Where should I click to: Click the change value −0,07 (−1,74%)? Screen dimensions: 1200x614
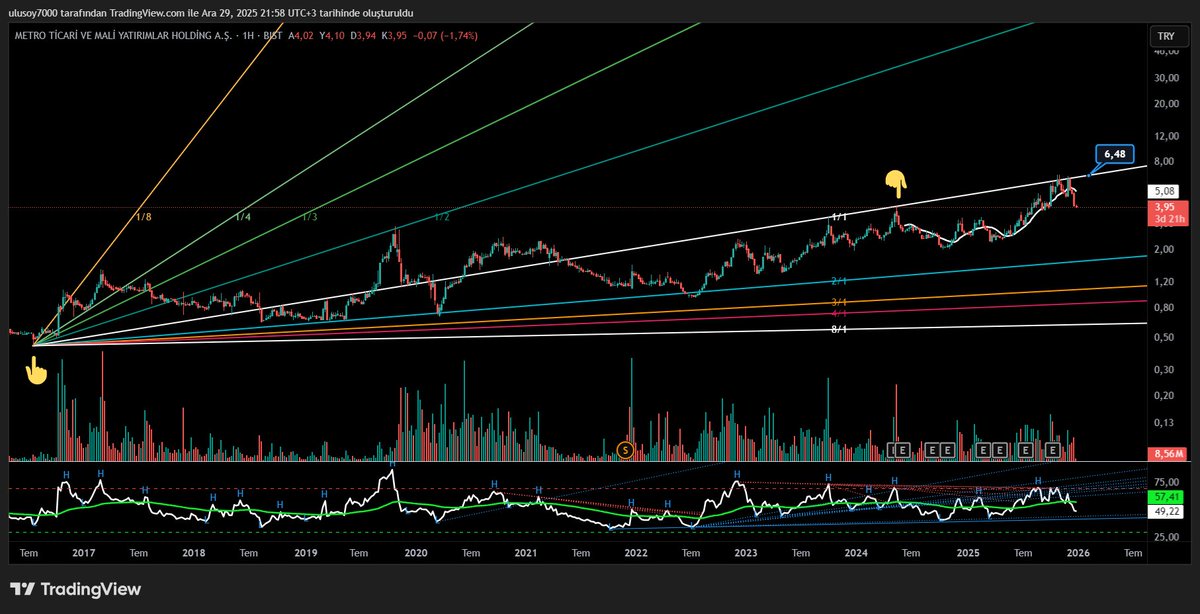[445, 36]
